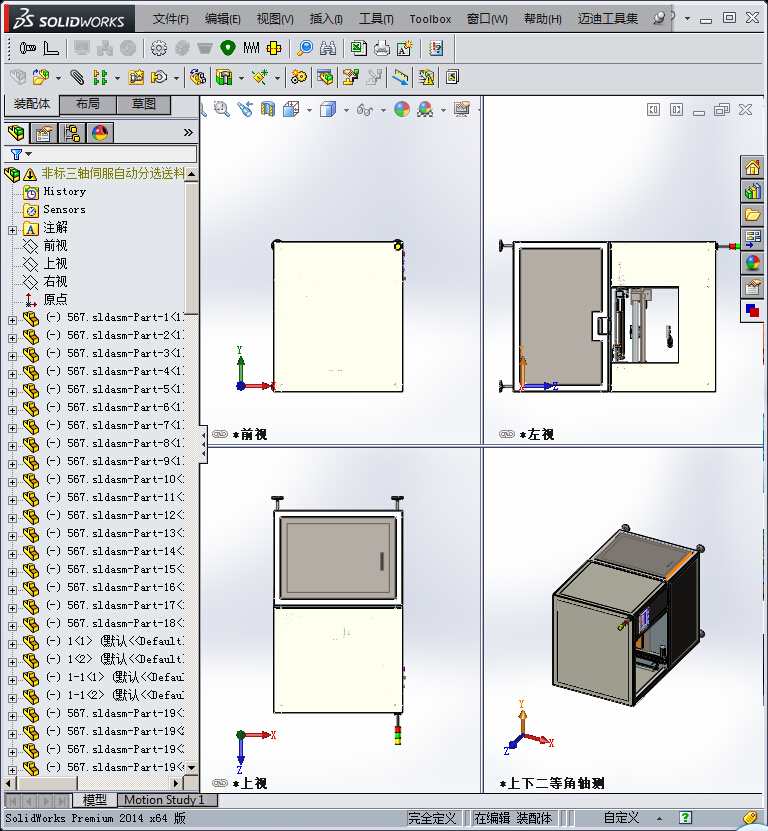Toggle the pin icon on menu bar
The width and height of the screenshot is (768, 831).
[659, 19]
